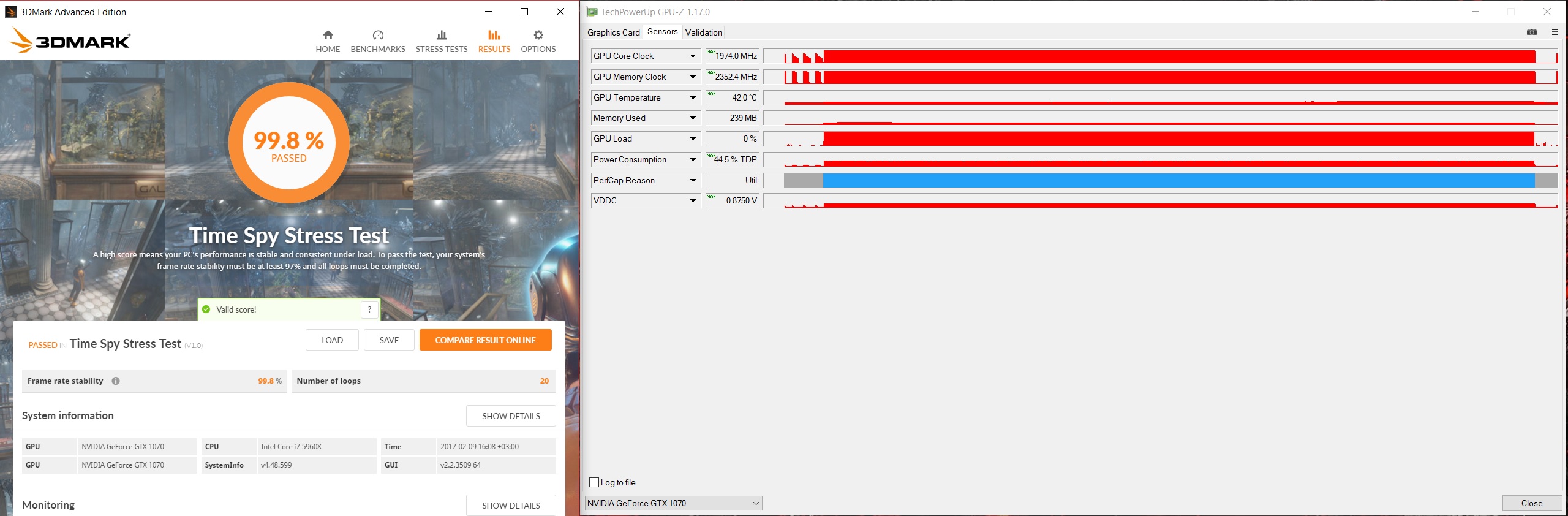
Task: Take GPU-Z screenshot with camera icon
Action: pos(1532,32)
